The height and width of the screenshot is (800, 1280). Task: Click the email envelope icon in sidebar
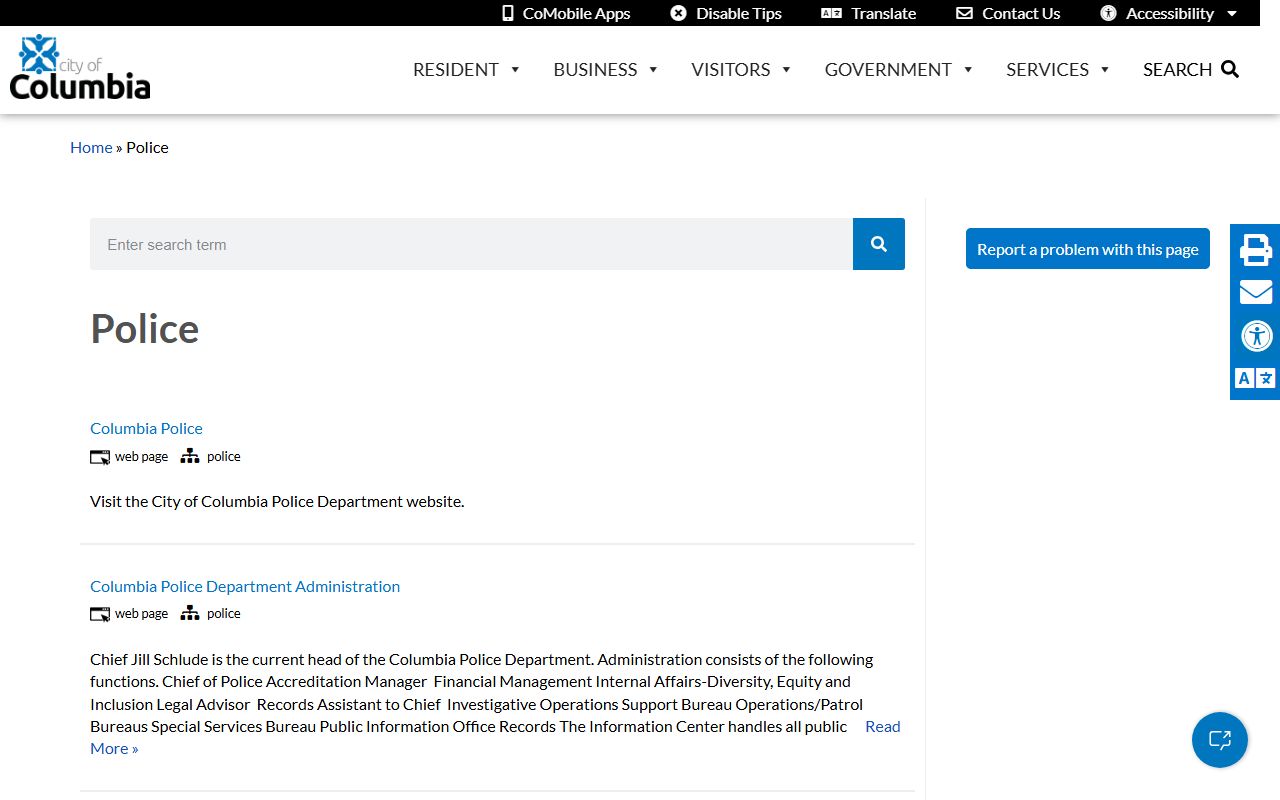click(x=1255, y=292)
